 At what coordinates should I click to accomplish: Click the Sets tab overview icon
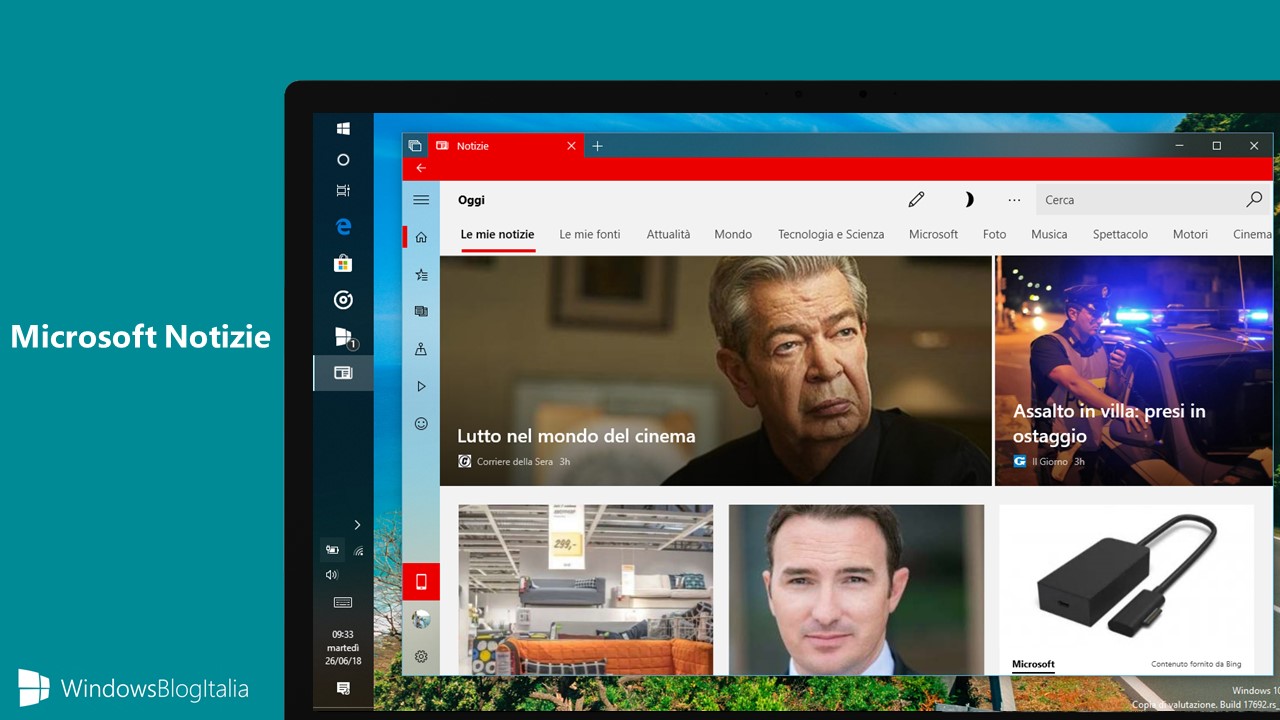click(x=415, y=146)
